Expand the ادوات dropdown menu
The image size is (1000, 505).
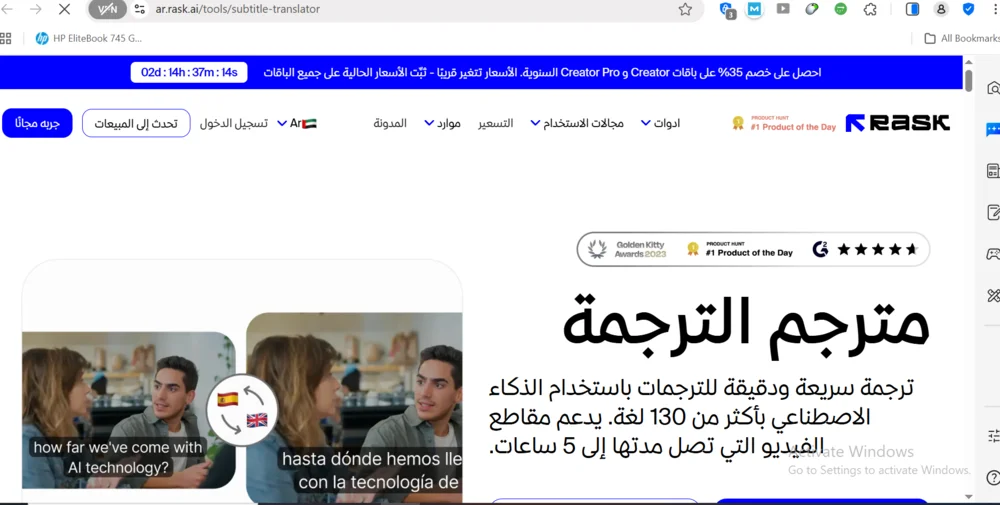pos(660,123)
